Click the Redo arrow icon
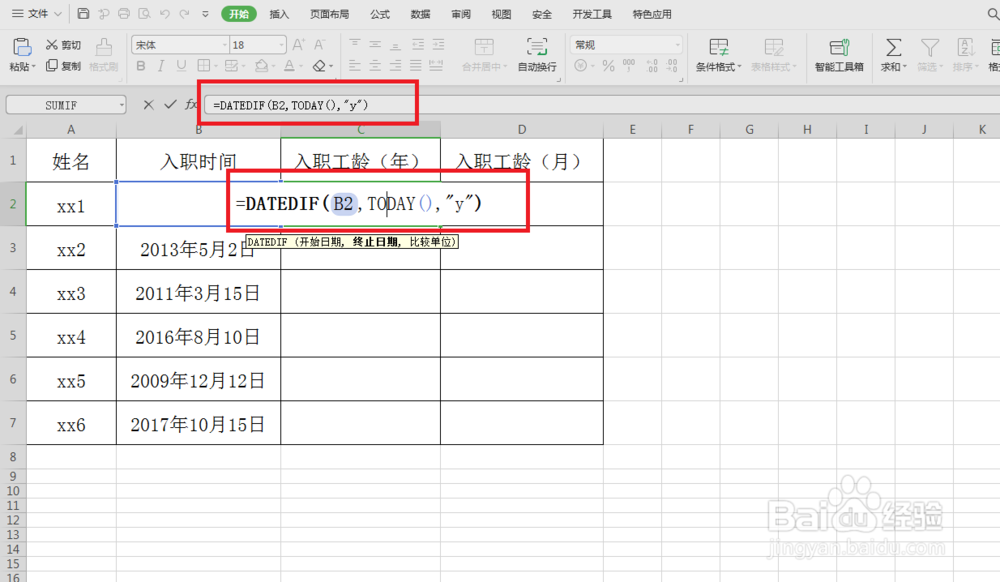 184,13
